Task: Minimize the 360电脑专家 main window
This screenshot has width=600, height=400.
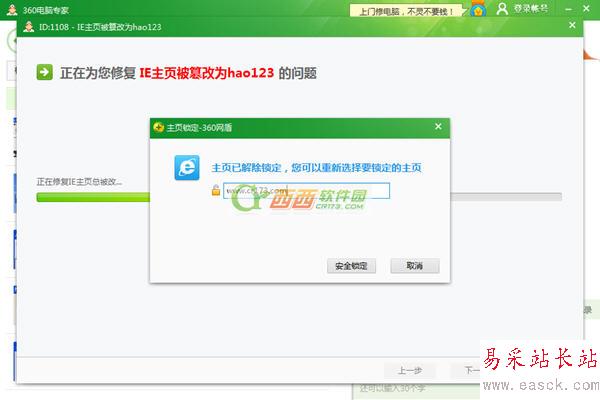Action: 569,9
